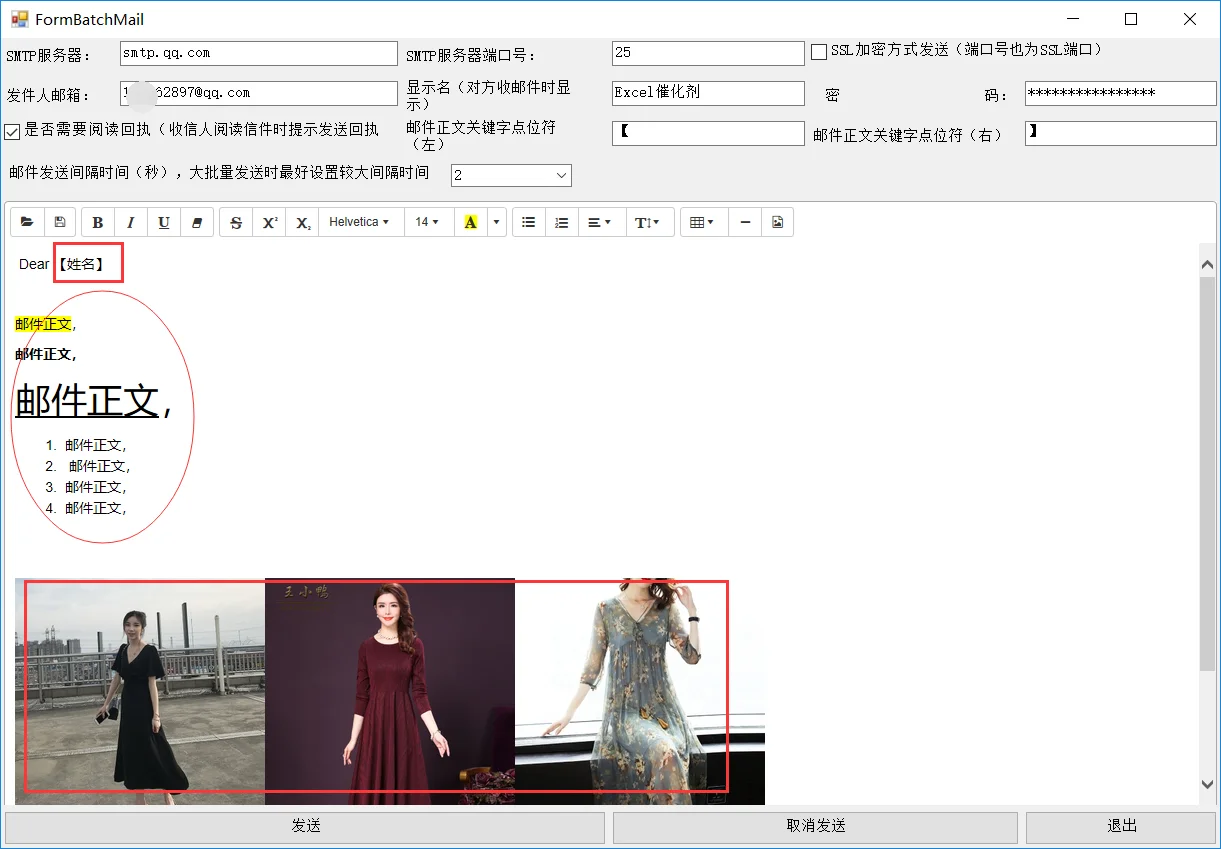This screenshot has height=849, width=1221.
Task: Click the open file folder icon
Action: (27, 222)
